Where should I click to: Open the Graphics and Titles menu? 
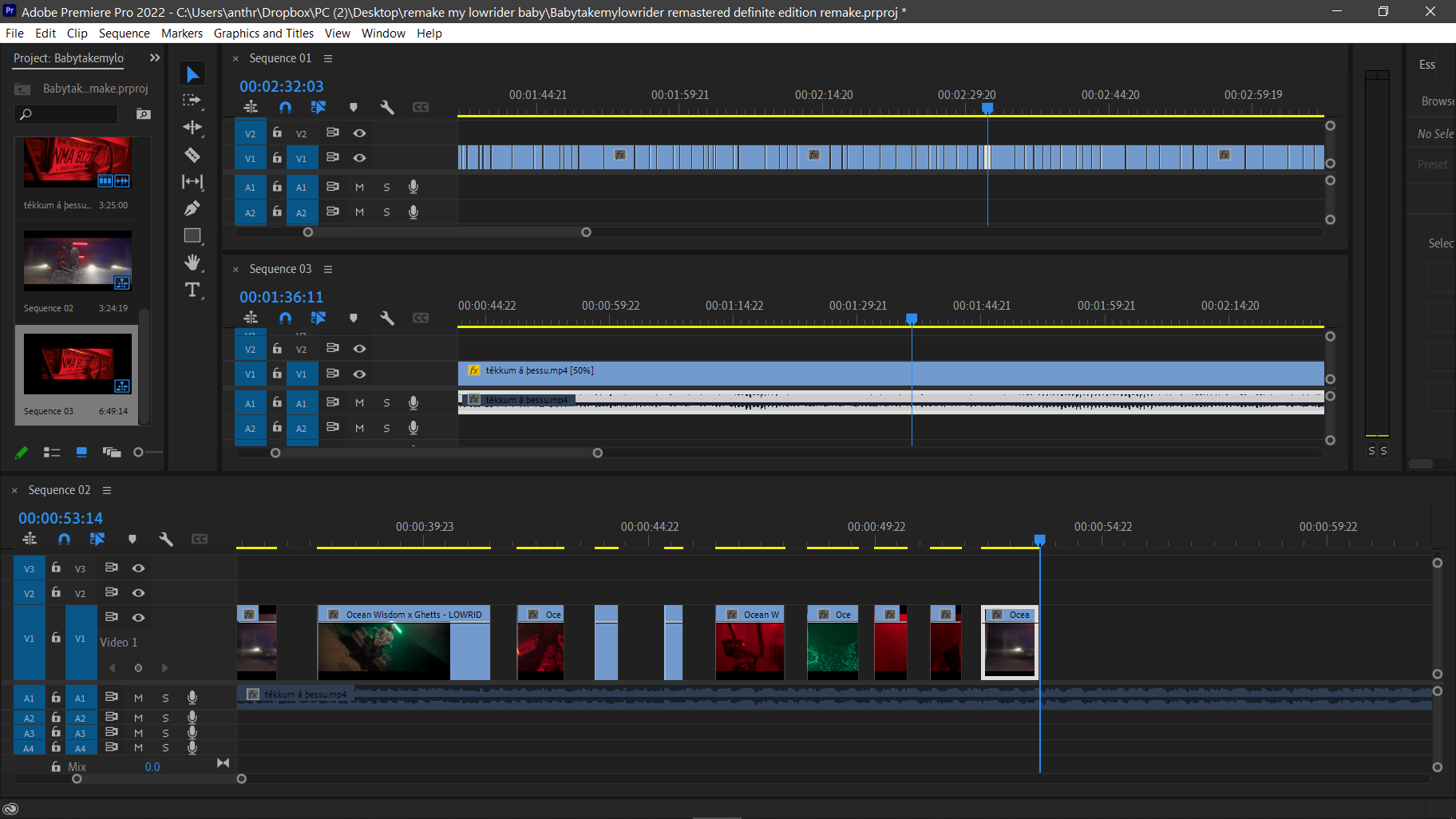click(263, 34)
